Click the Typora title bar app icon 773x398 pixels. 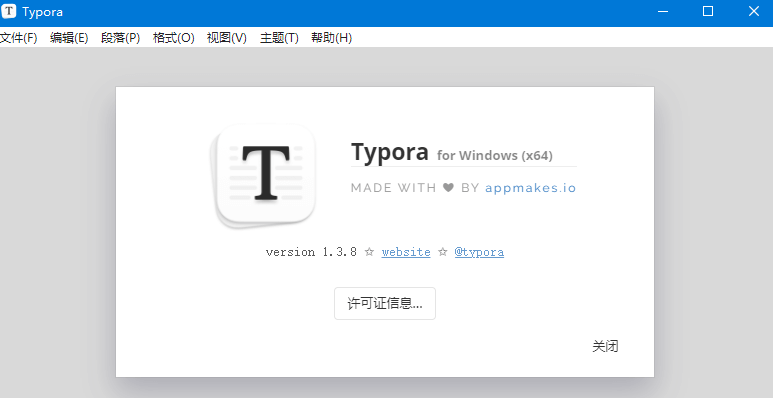[9, 11]
